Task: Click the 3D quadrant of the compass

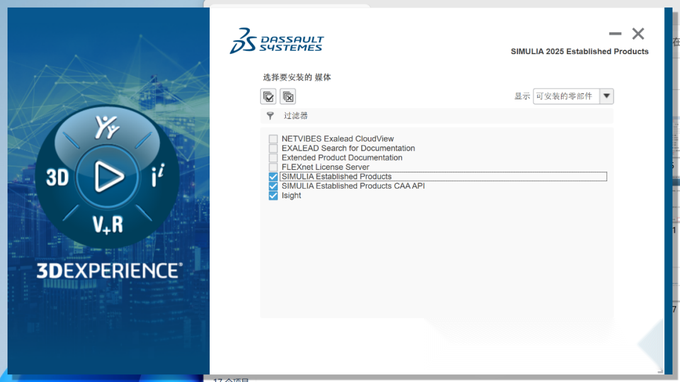Action: click(57, 177)
